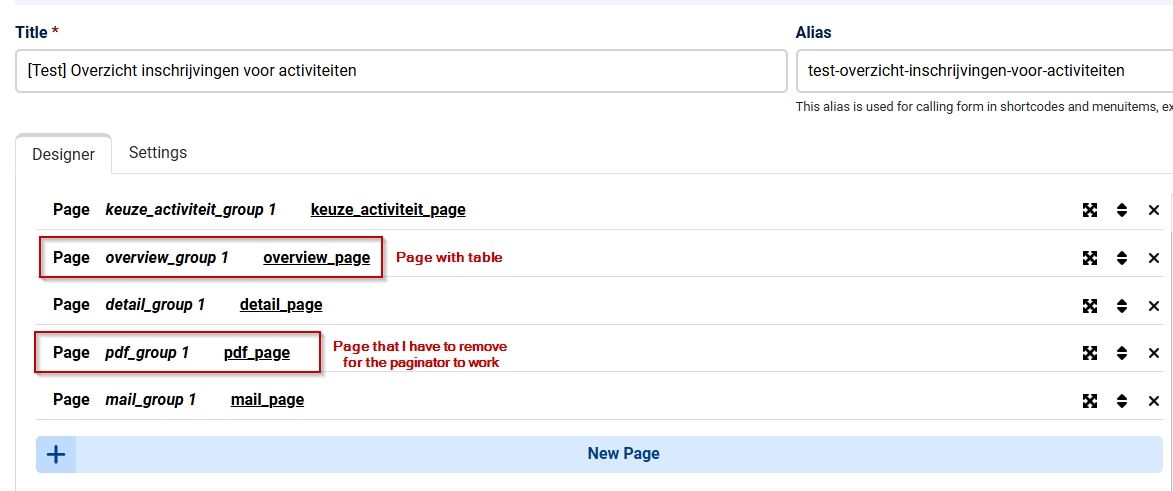Select the Designer tab
1173x491 pixels.
pyautogui.click(x=64, y=154)
